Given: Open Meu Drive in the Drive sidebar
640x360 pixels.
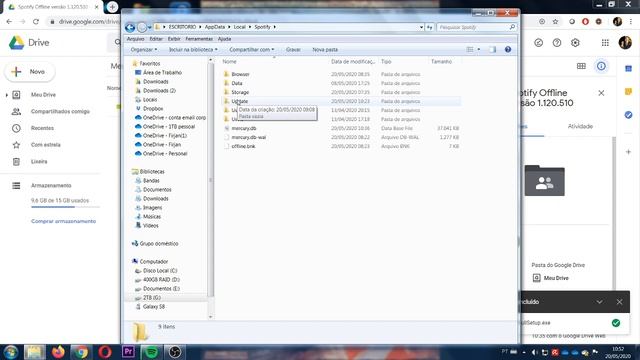Looking at the screenshot, I should click(43, 95).
